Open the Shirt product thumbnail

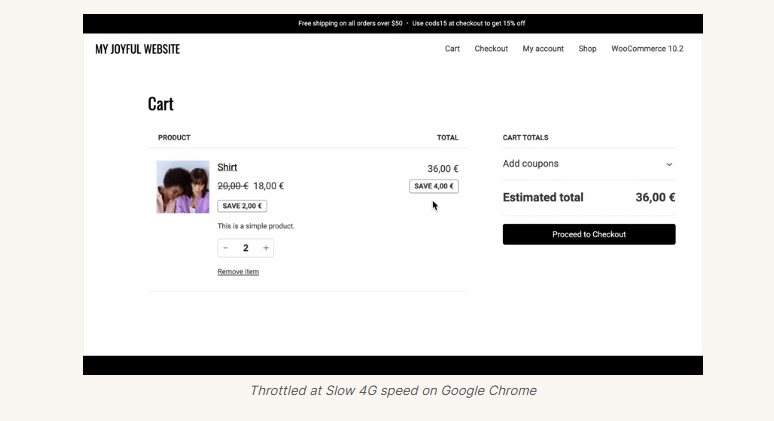pos(183,187)
